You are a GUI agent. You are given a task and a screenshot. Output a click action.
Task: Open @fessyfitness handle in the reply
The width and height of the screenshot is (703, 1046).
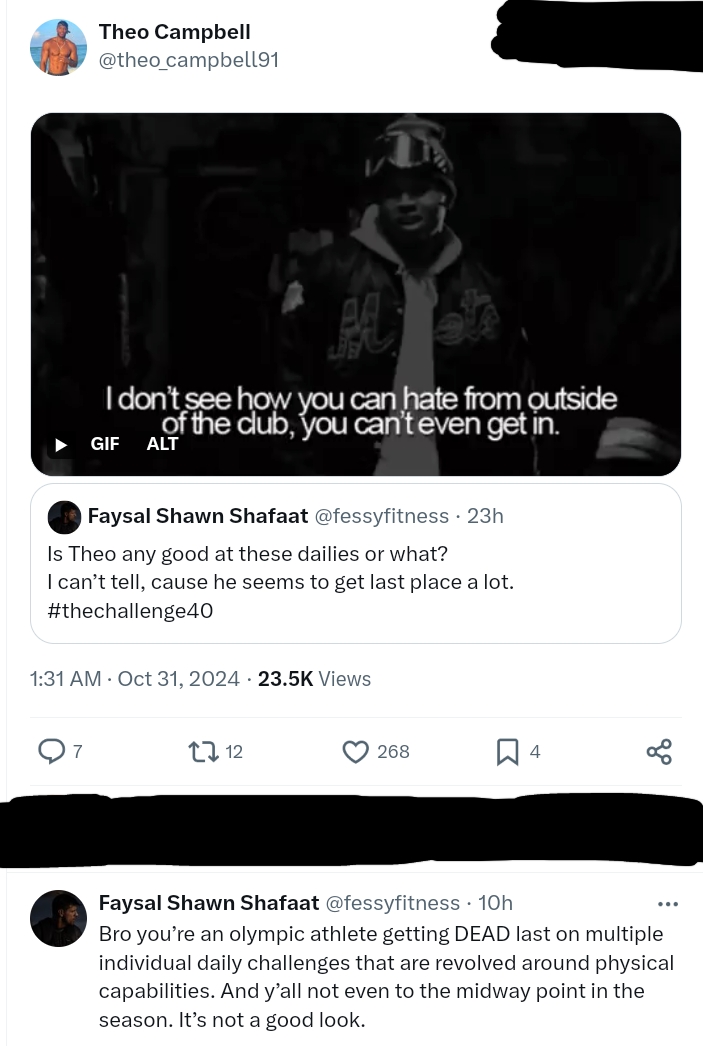392,903
